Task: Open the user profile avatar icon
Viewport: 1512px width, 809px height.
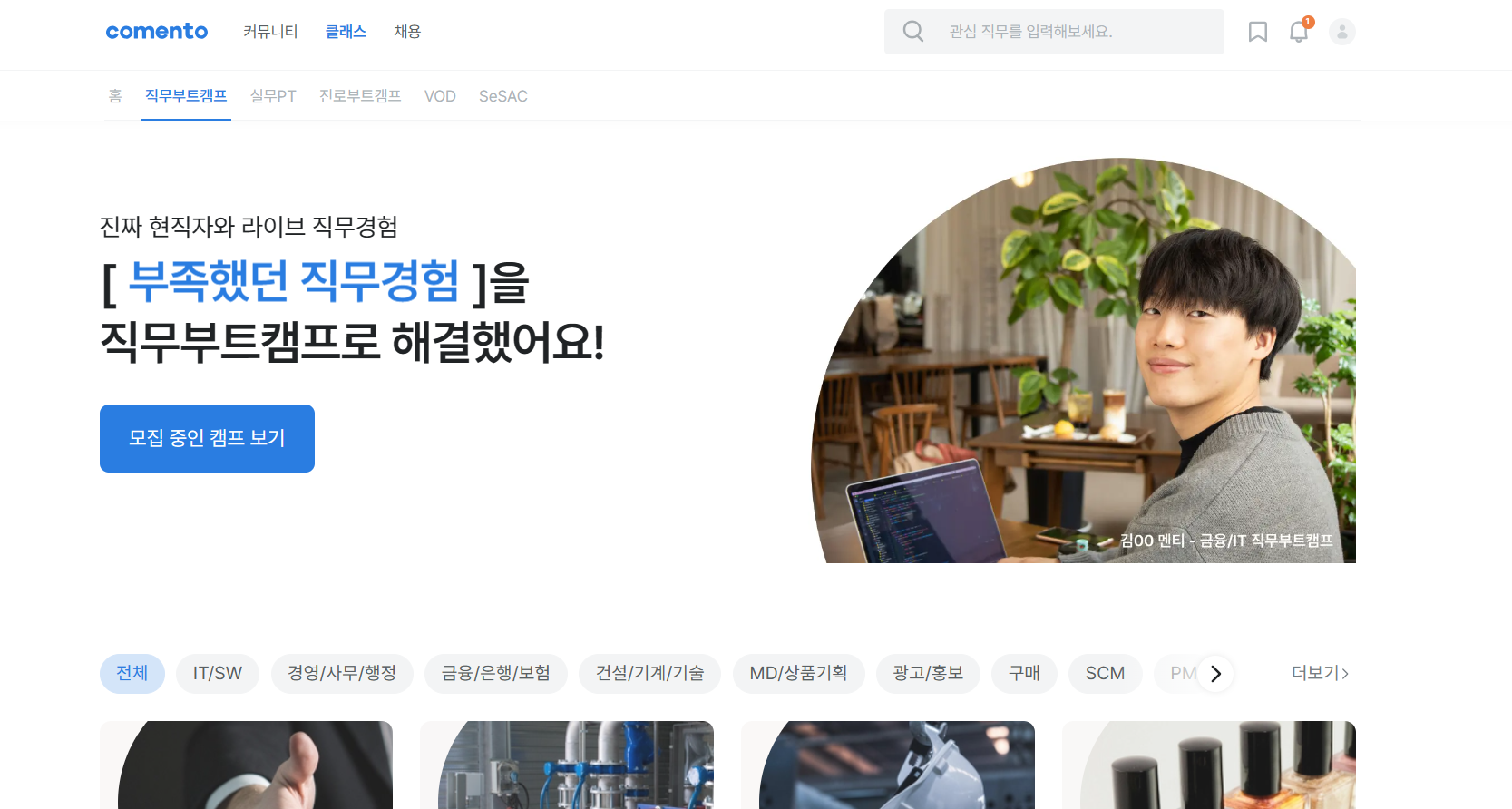Action: click(1342, 32)
